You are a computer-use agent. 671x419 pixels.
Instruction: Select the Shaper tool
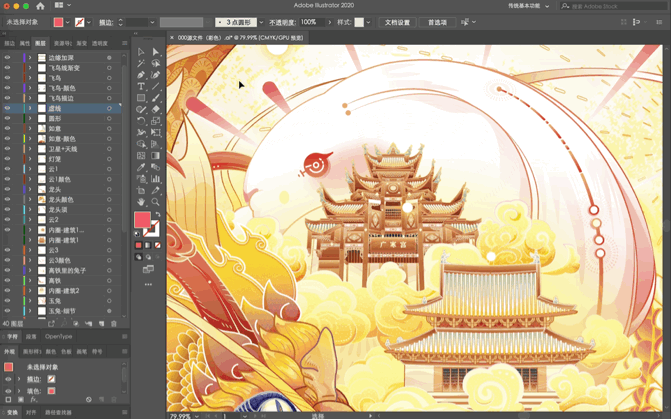tap(141, 110)
